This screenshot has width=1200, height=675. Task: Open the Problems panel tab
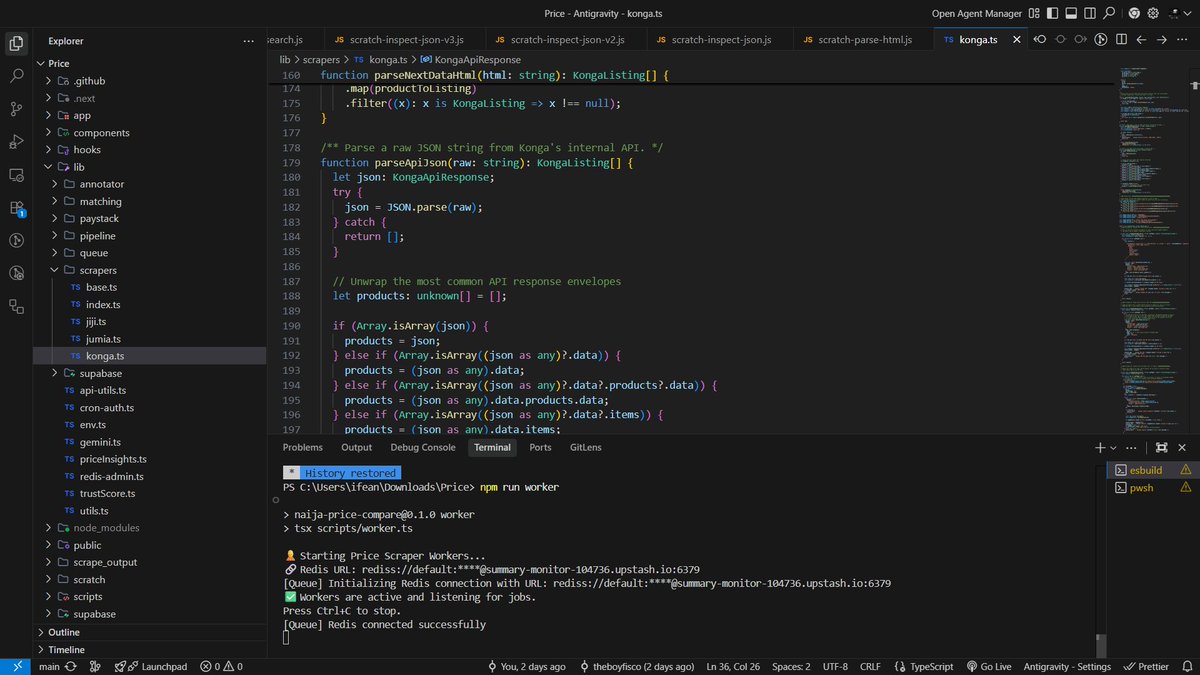302,447
